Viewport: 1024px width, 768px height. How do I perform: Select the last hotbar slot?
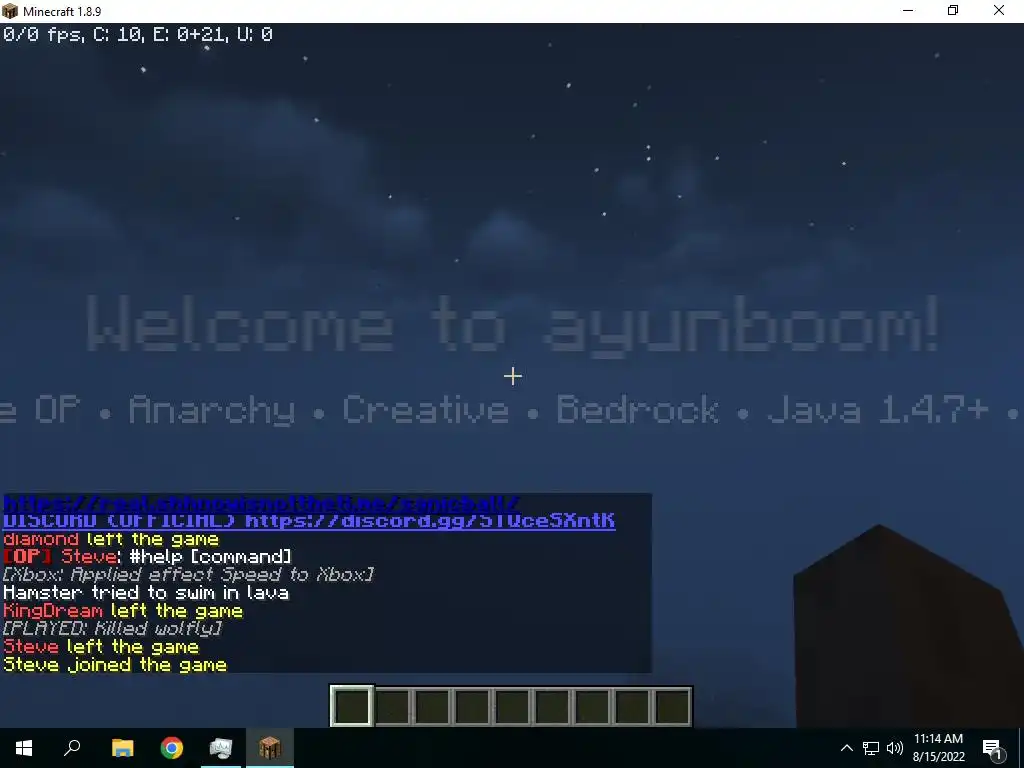pyautogui.click(x=673, y=706)
